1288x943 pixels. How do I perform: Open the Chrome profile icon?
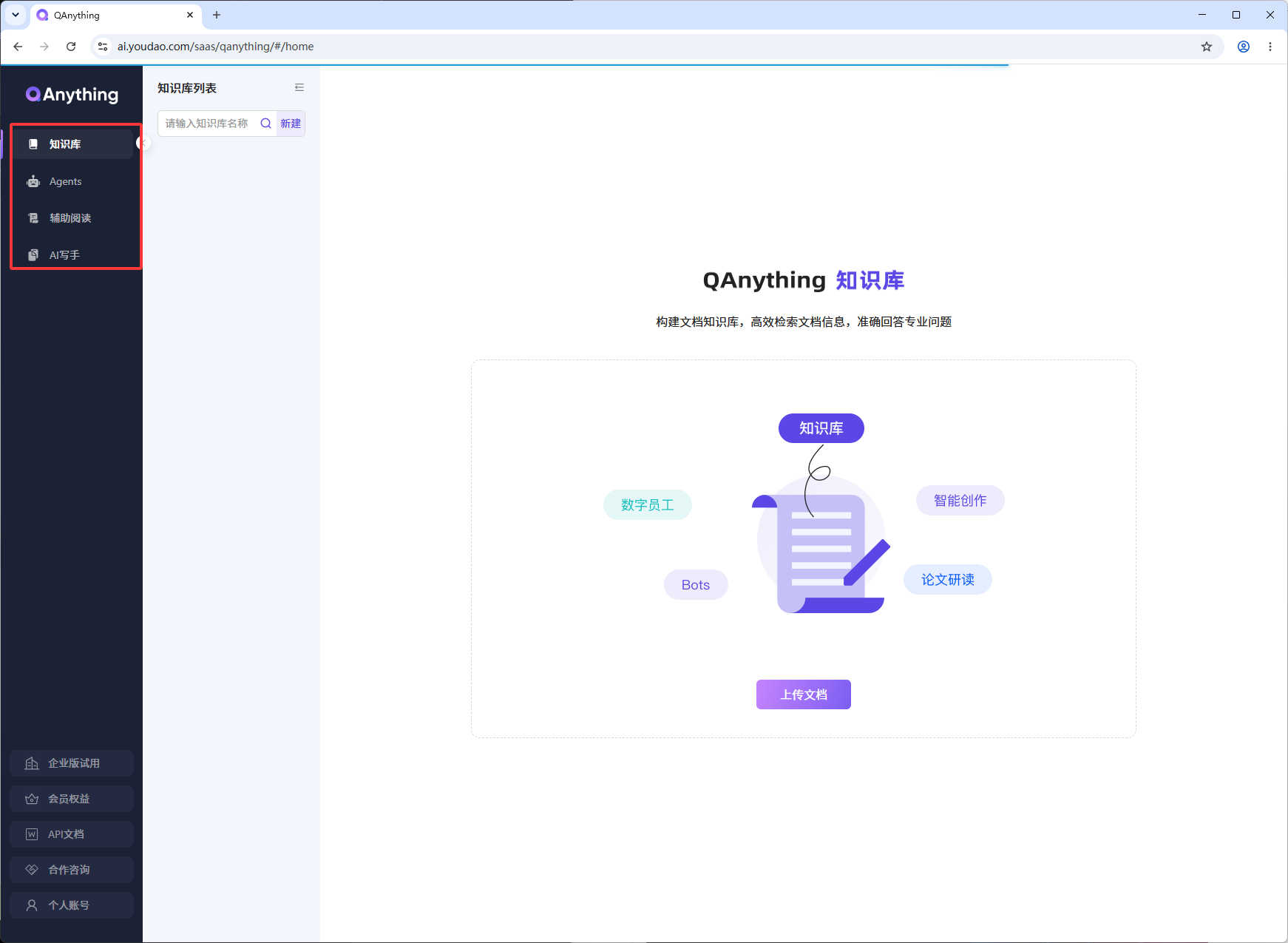pos(1244,47)
